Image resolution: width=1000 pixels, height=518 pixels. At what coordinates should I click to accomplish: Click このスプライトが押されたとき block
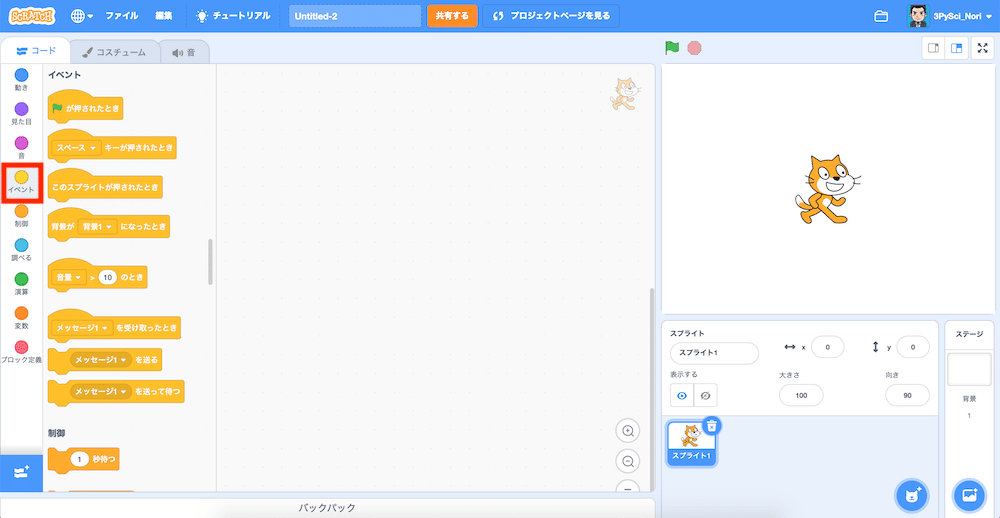105,188
